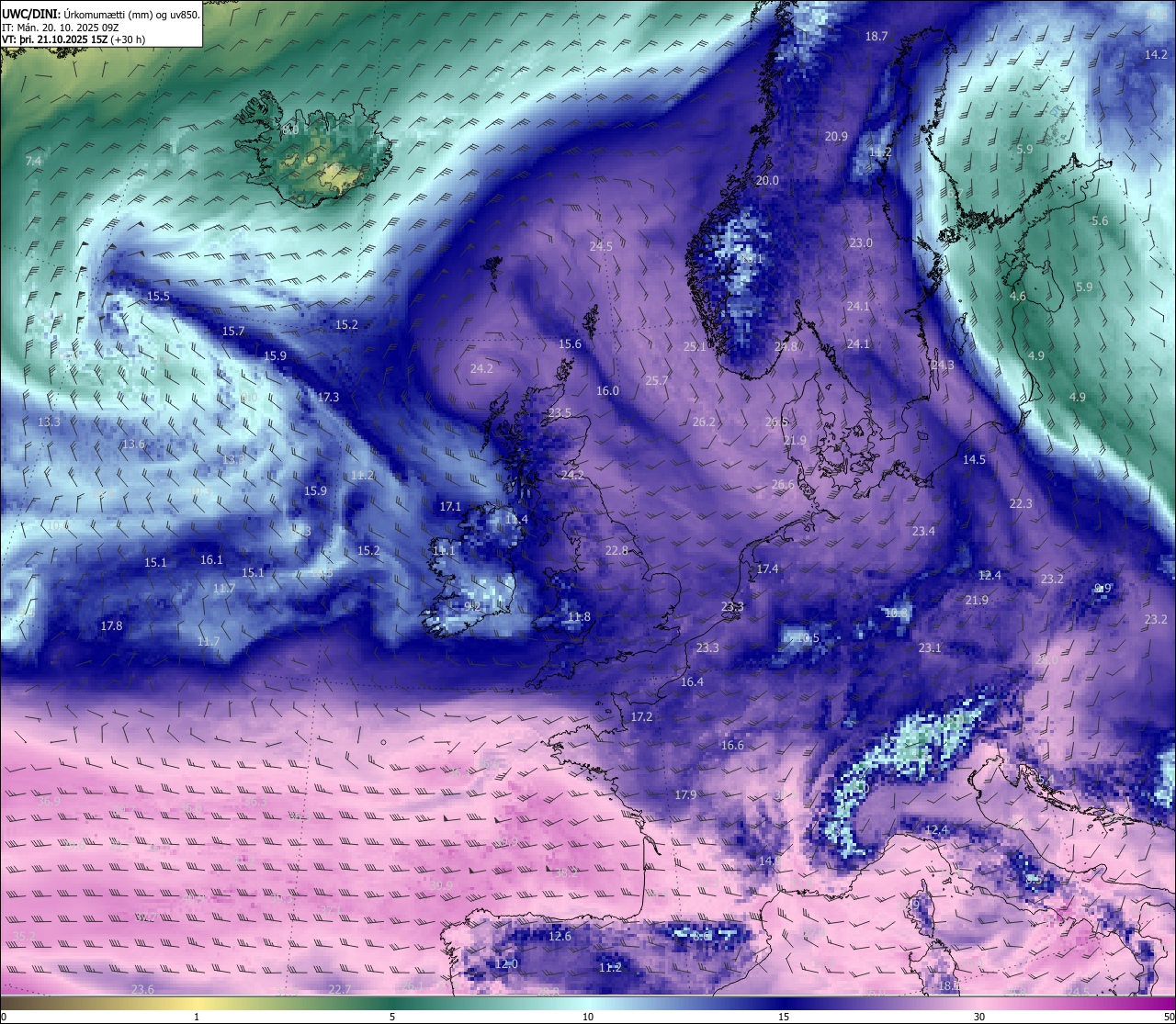The height and width of the screenshot is (1024, 1176).
Task: Click the 22.3 value label
Action: pos(1021,504)
